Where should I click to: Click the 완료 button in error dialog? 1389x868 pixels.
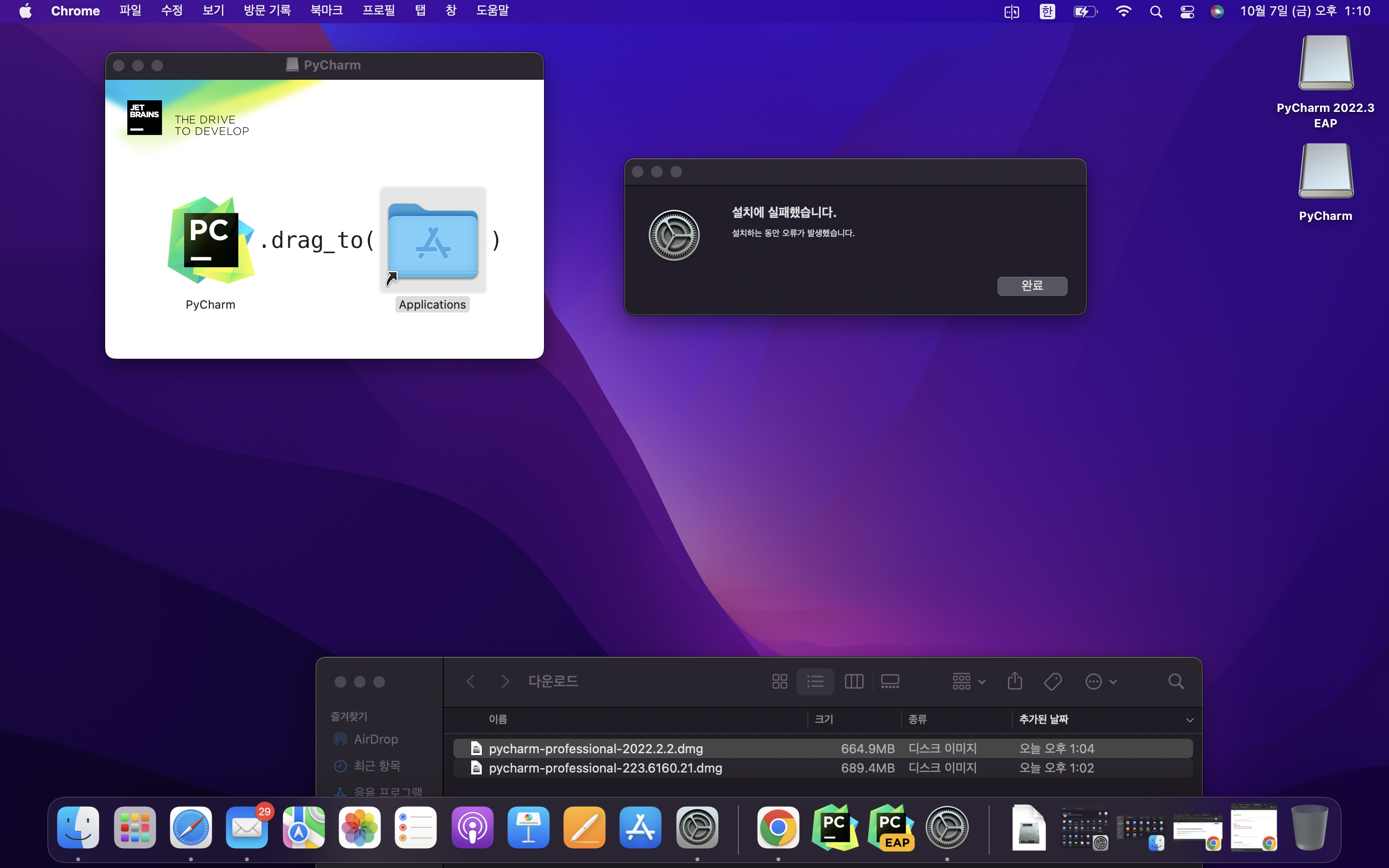(1032, 286)
